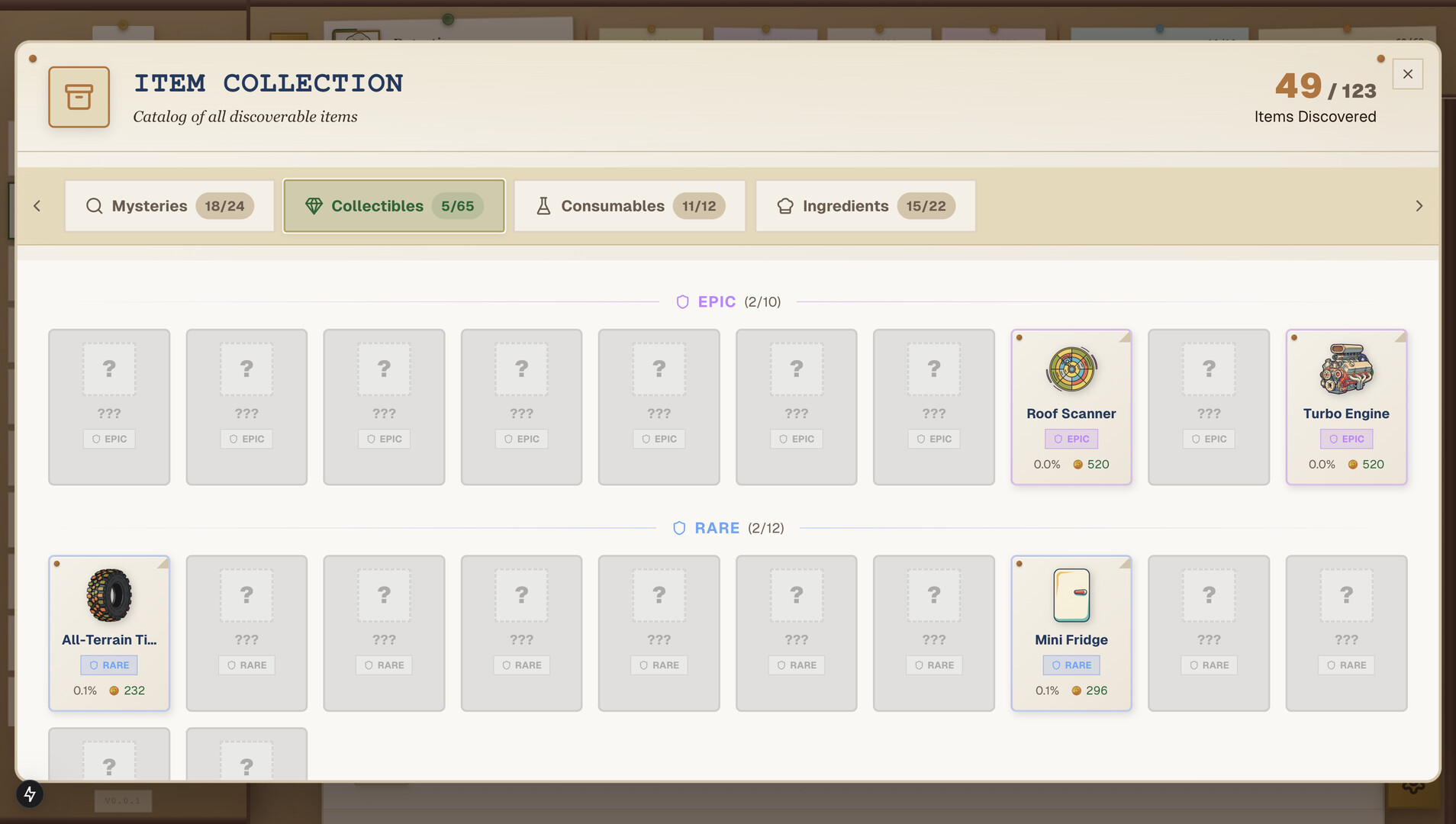The height and width of the screenshot is (824, 1456).
Task: Switch to the Consumables tab
Action: tap(629, 206)
